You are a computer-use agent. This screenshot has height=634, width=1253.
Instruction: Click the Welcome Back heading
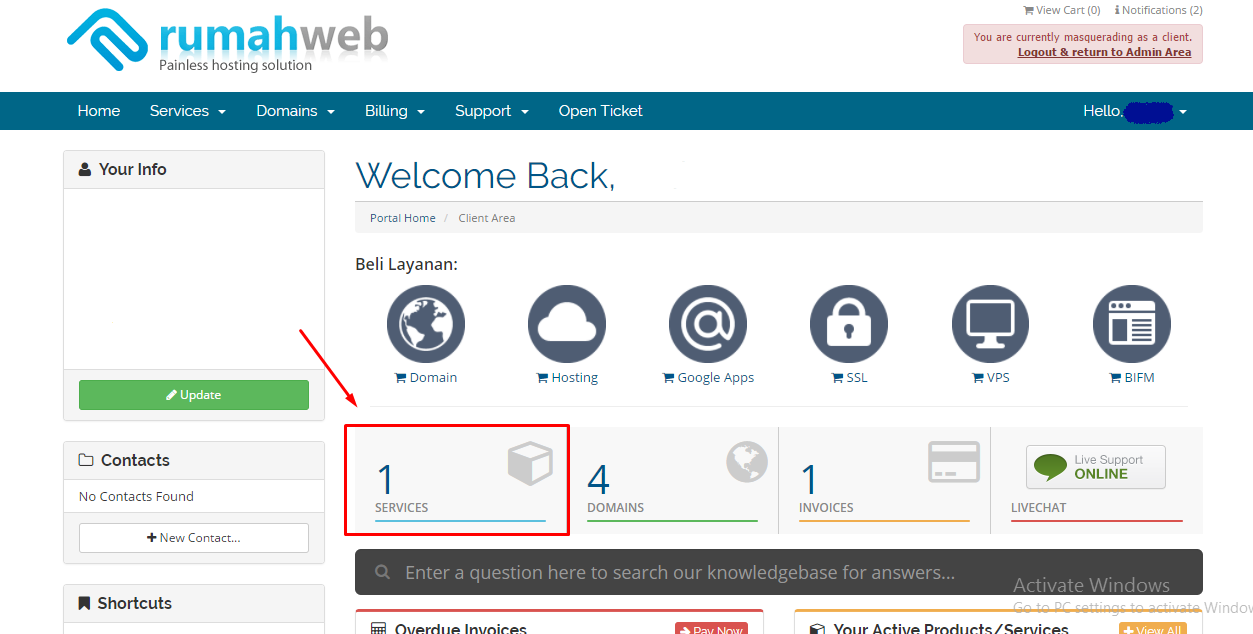(x=485, y=175)
